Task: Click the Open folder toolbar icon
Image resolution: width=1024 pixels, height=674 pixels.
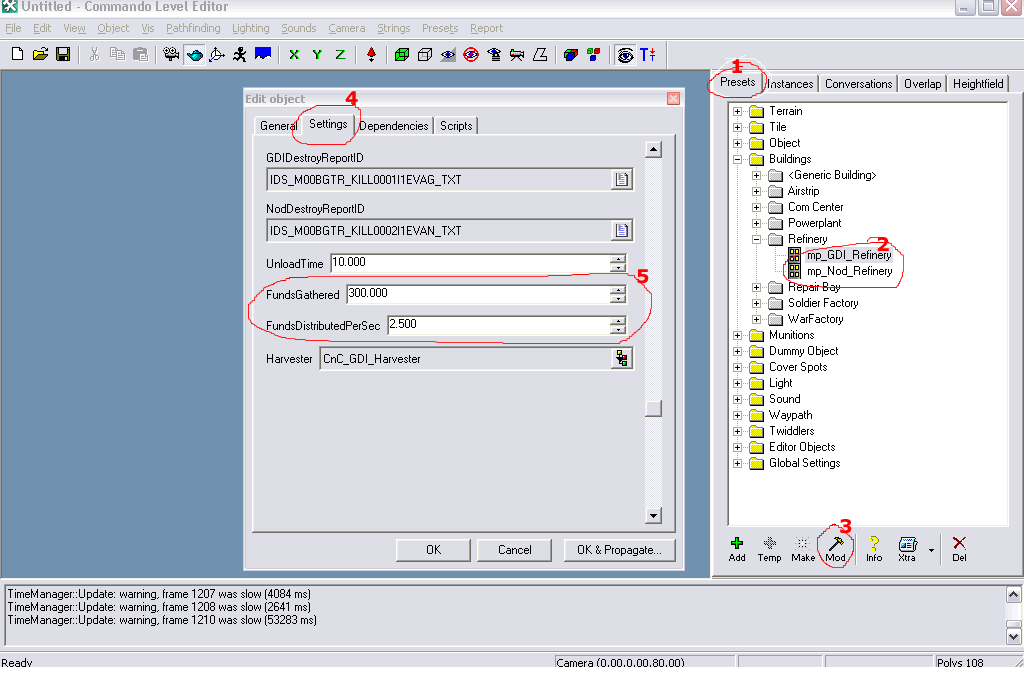Action: (x=40, y=54)
